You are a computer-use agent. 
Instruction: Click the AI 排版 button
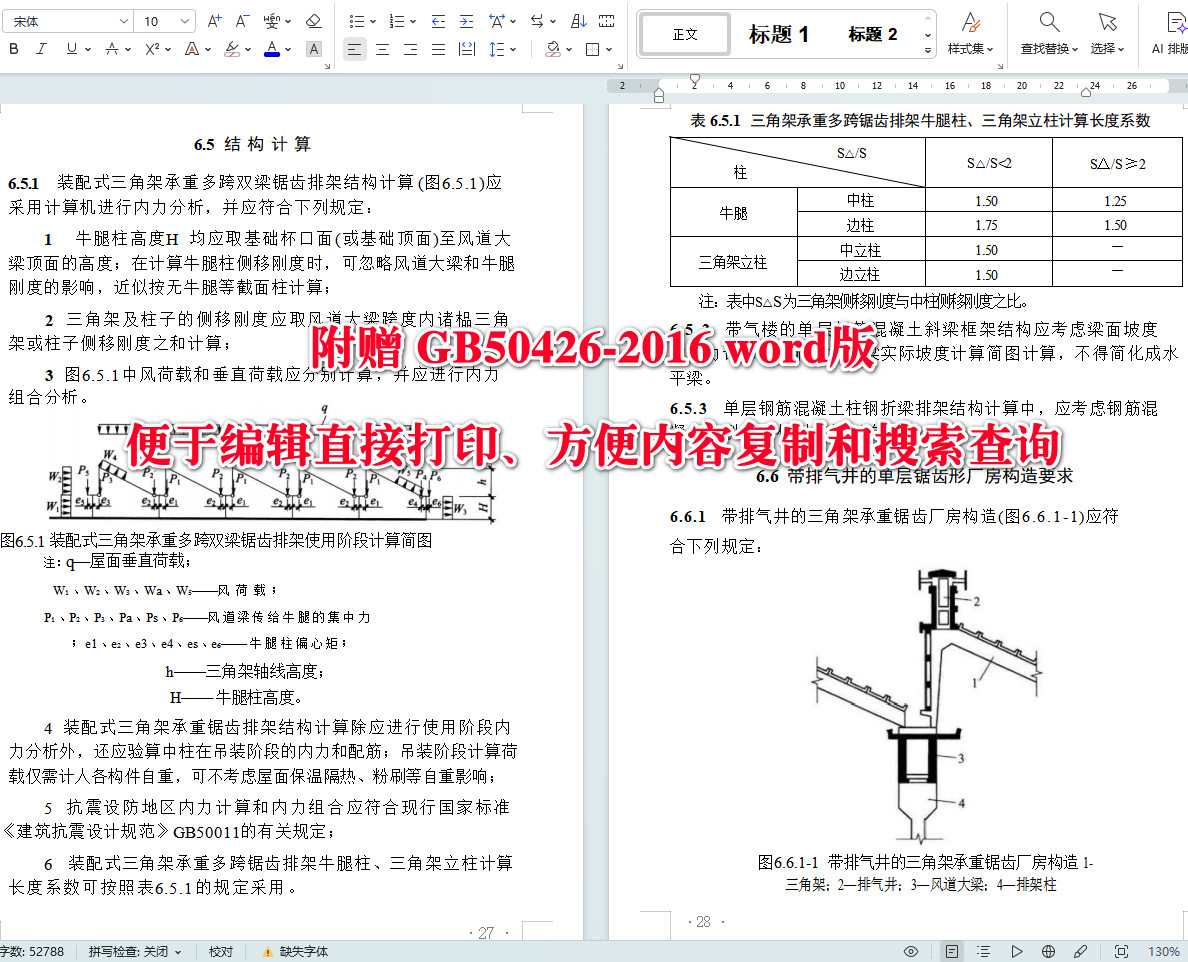tap(1169, 34)
